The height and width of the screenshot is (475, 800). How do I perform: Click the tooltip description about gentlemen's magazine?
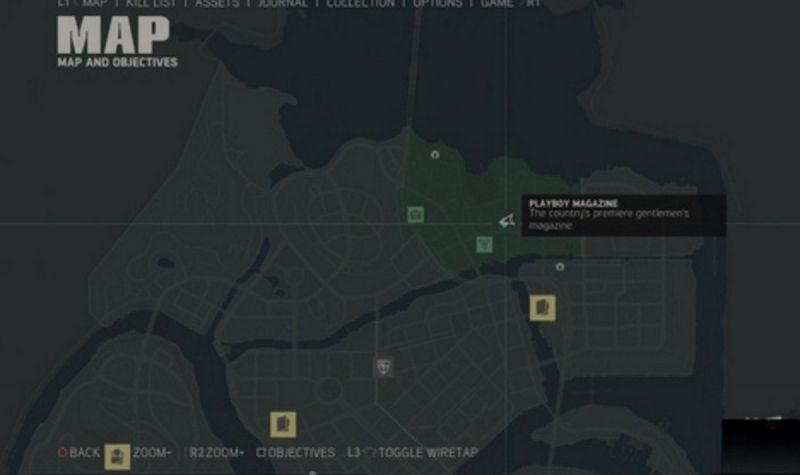click(x=609, y=219)
